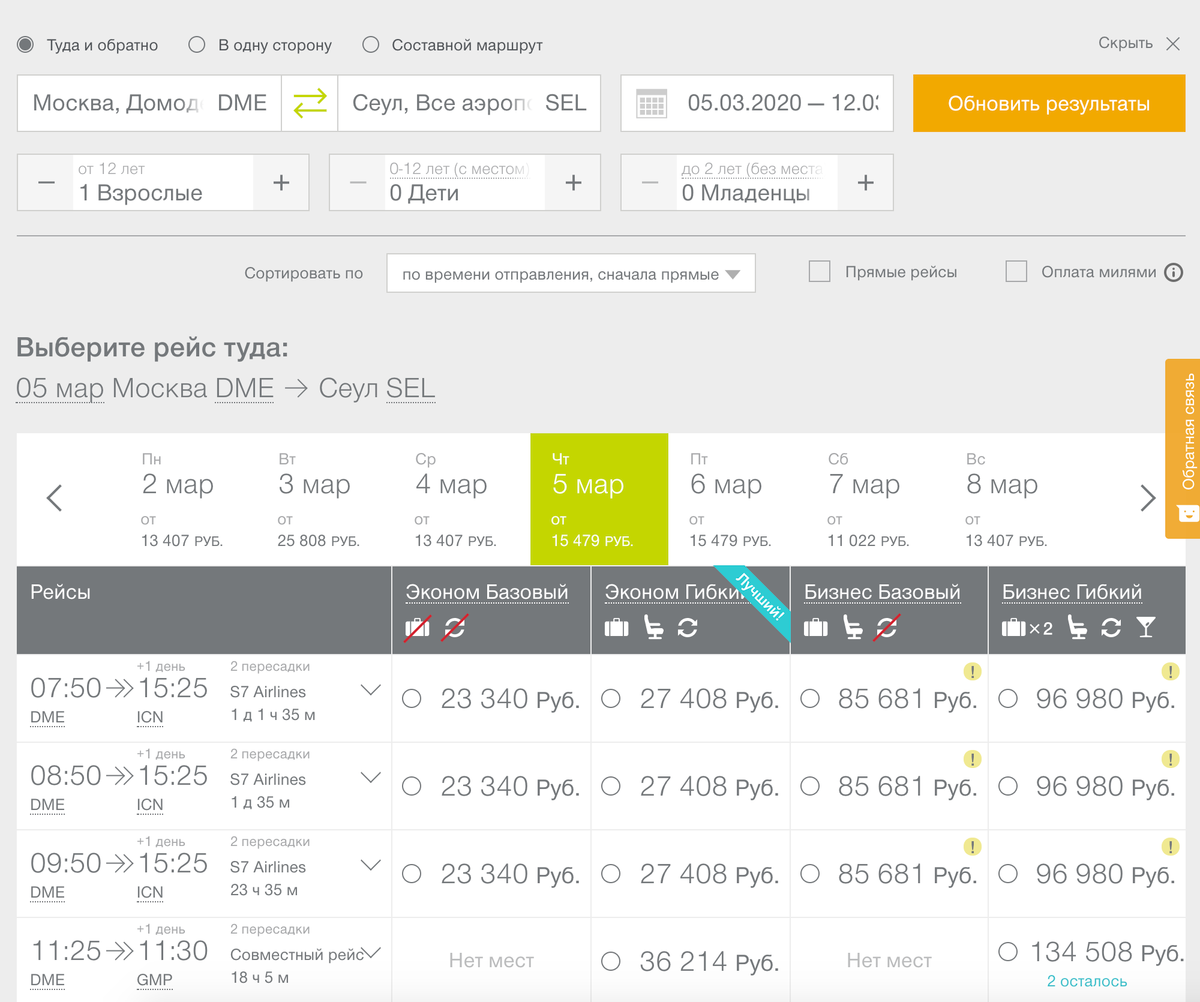Select В одну сторону radio option
This screenshot has width=1200, height=1002.
click(x=261, y=45)
